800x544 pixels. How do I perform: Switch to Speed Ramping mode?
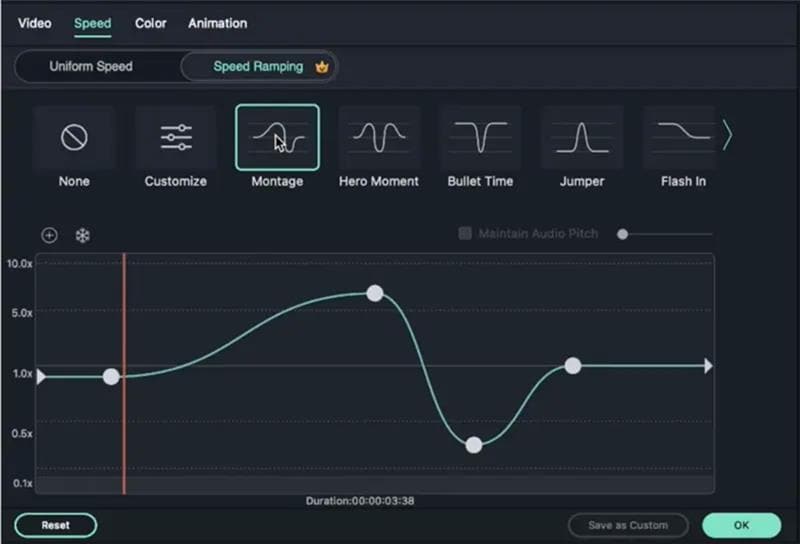pos(258,66)
